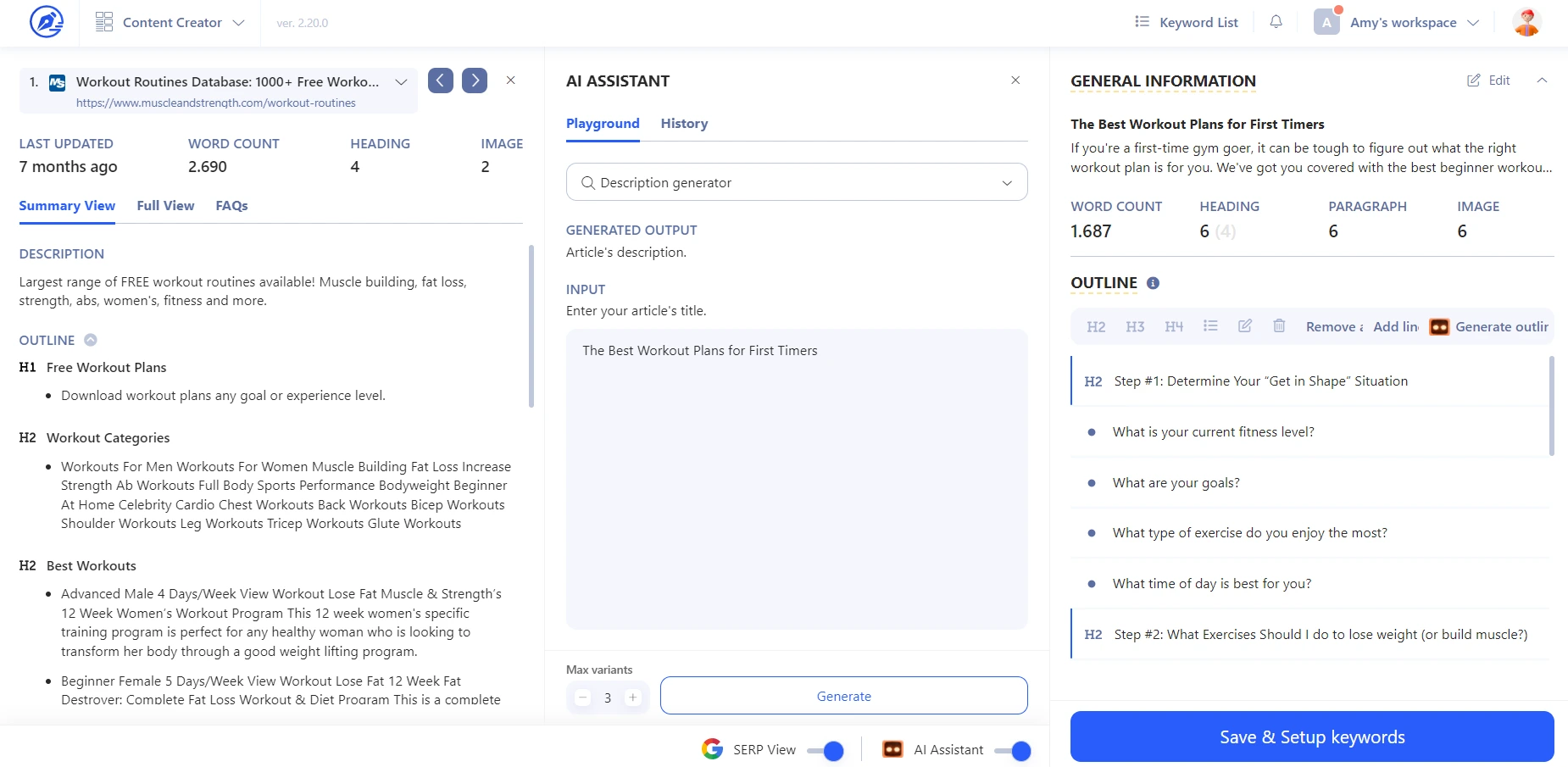This screenshot has height=767, width=1568.
Task: Increase Max variants with the plus stepper
Action: coord(631,697)
